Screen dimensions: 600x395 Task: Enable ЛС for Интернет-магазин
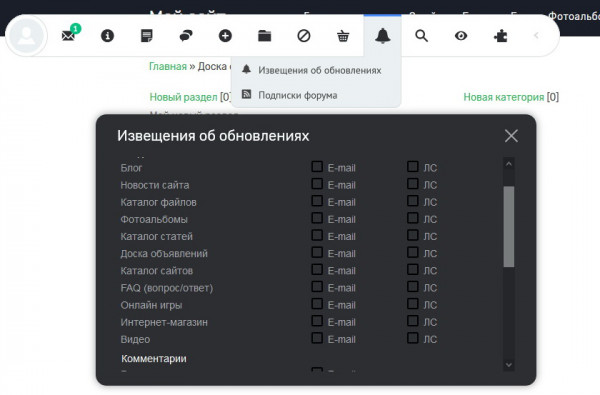point(412,321)
